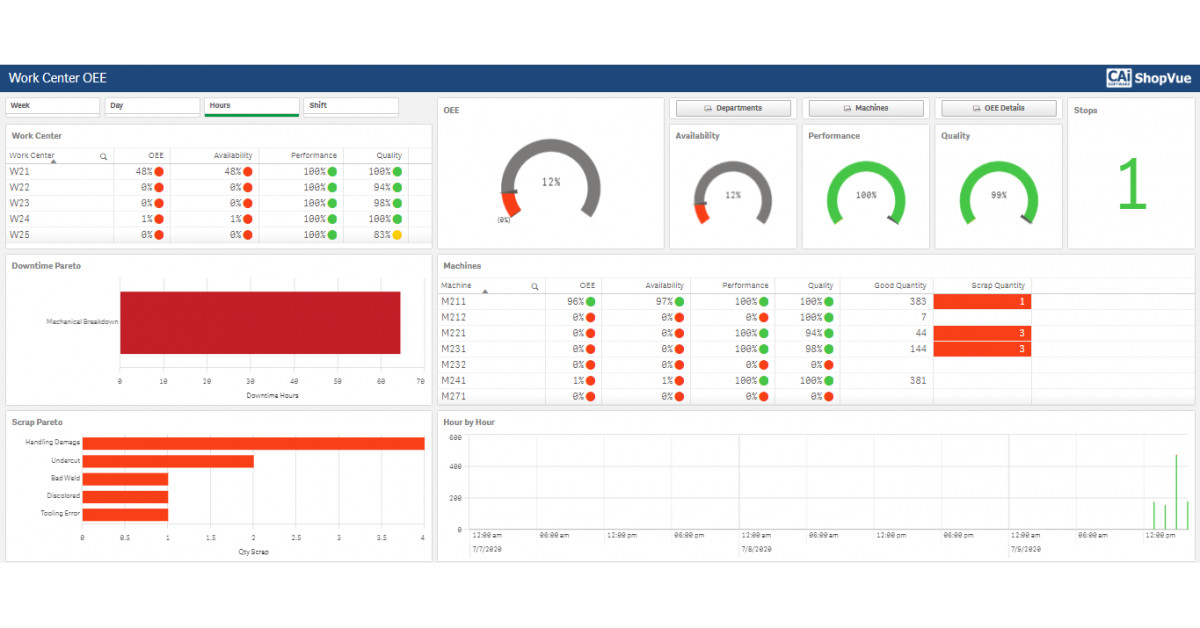Viewport: 1200px width, 628px height.
Task: Click the red OEE status dot for W22
Action: [158, 187]
